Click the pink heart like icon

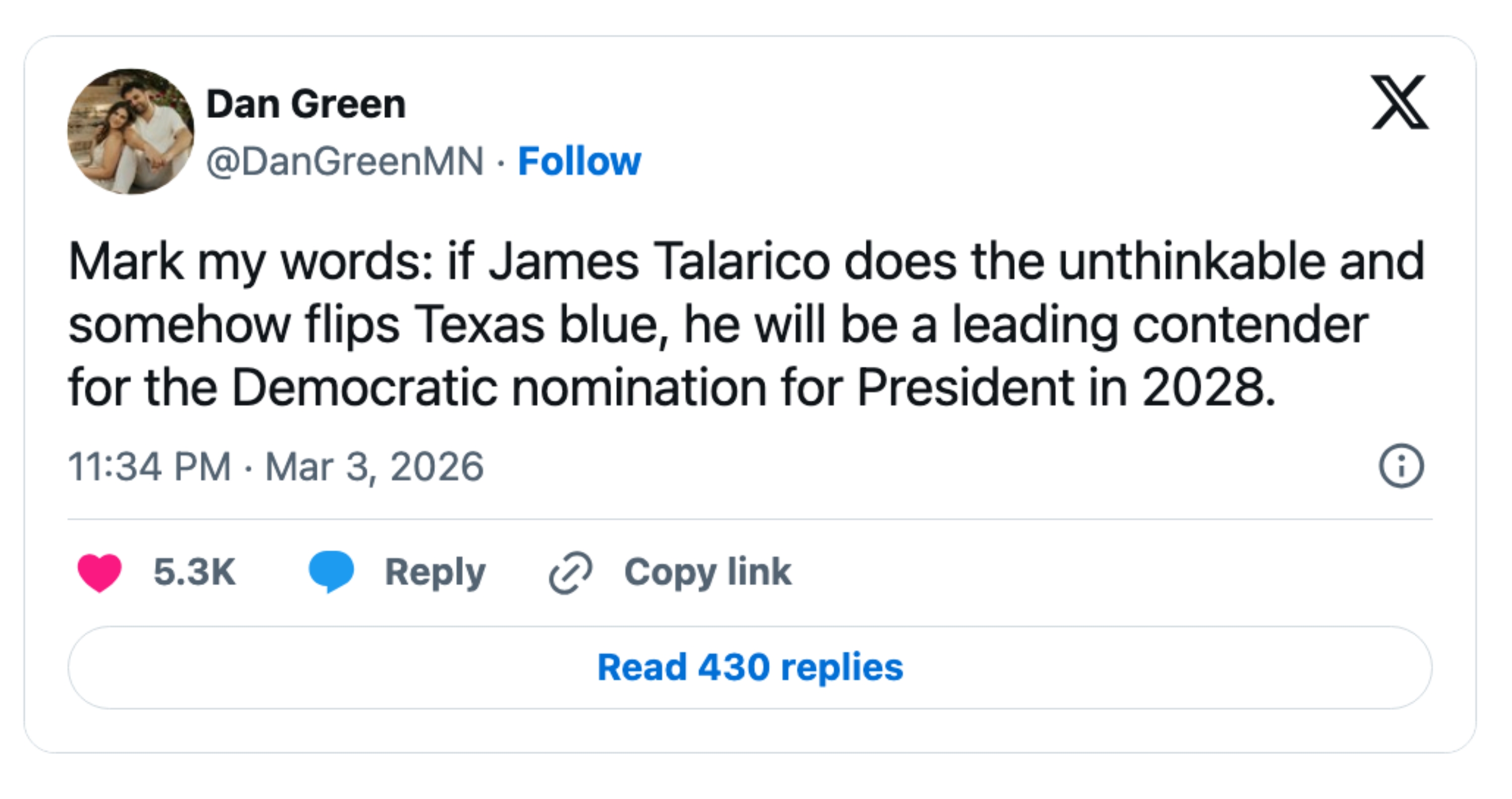click(x=99, y=572)
